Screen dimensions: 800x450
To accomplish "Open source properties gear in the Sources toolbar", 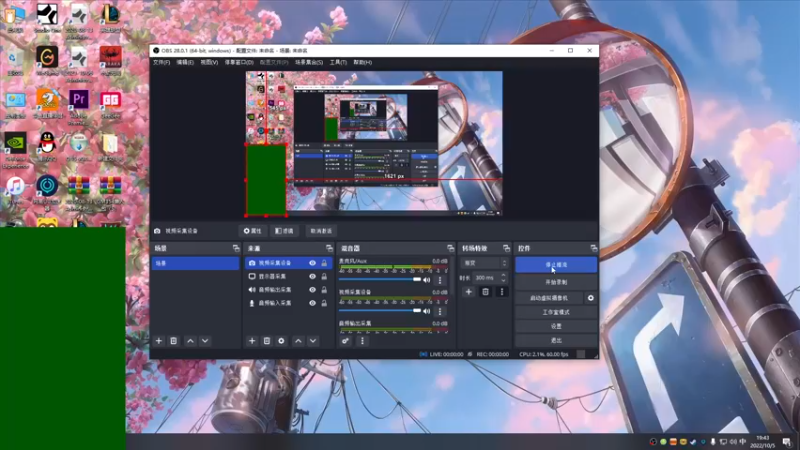I will (281, 341).
